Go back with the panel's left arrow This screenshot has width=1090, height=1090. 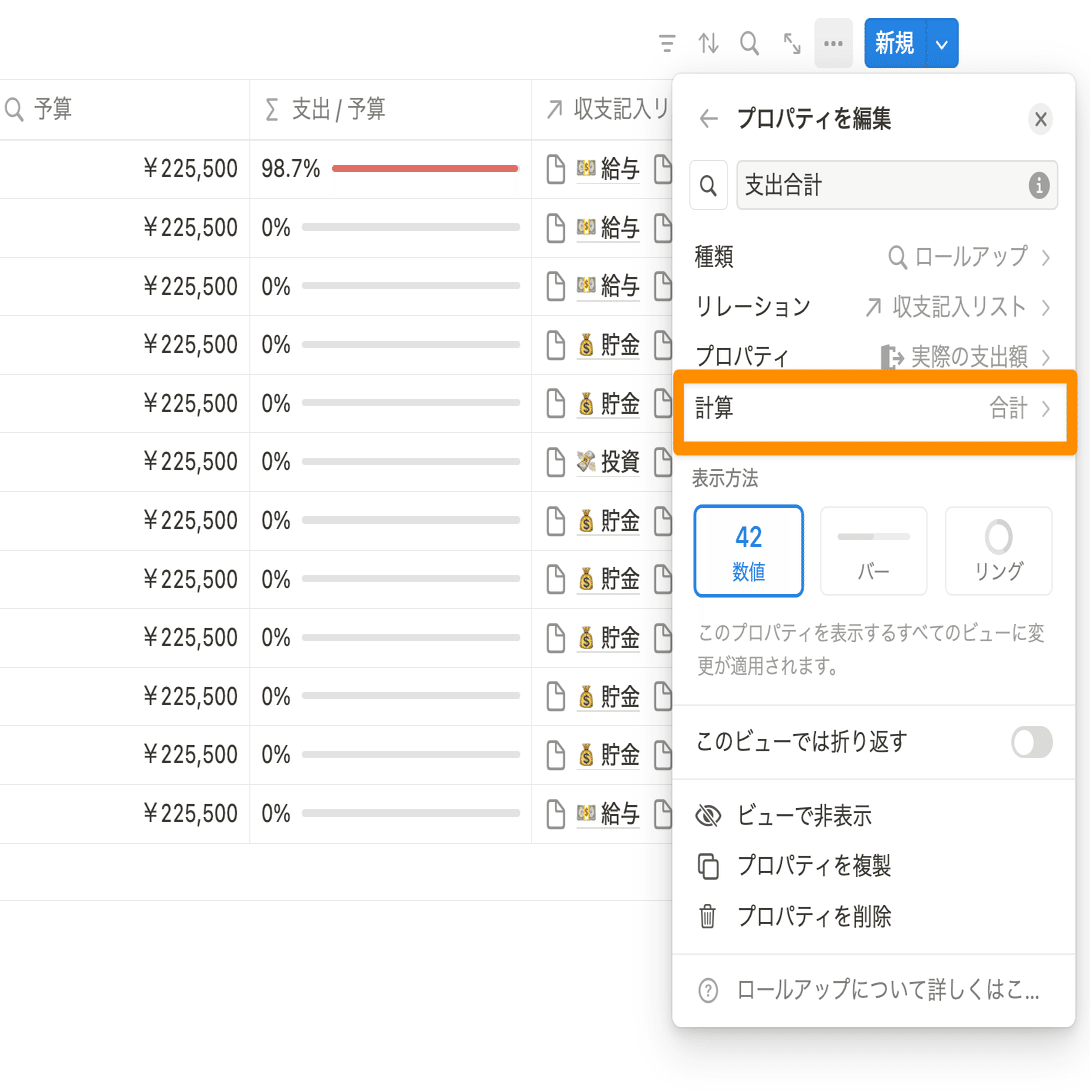tap(708, 119)
